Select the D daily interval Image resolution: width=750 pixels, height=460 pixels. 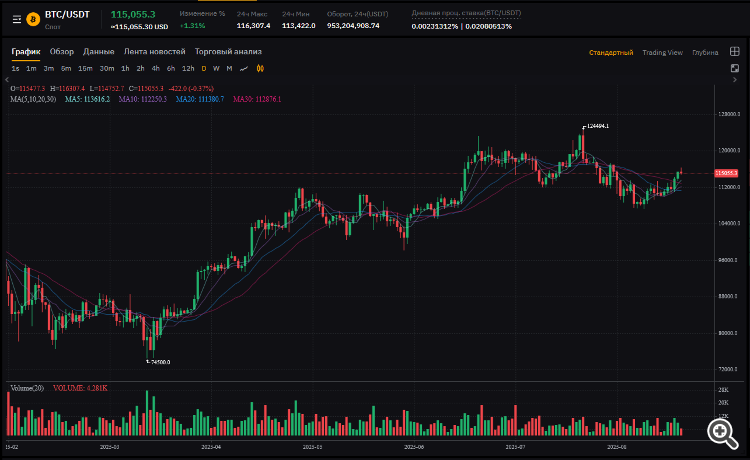[x=204, y=69]
